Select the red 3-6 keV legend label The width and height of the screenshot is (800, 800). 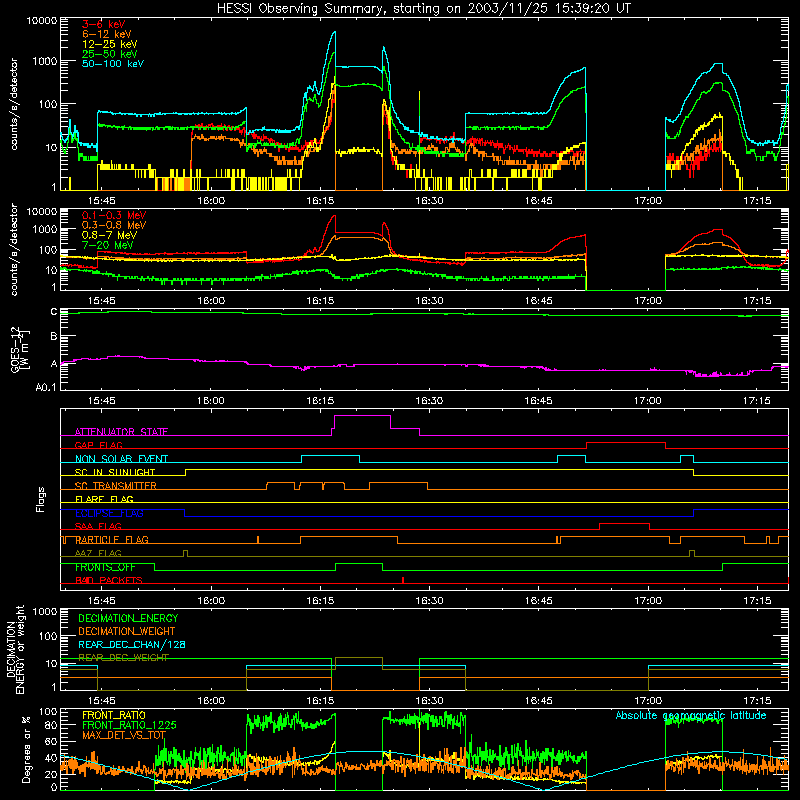(x=104, y=24)
